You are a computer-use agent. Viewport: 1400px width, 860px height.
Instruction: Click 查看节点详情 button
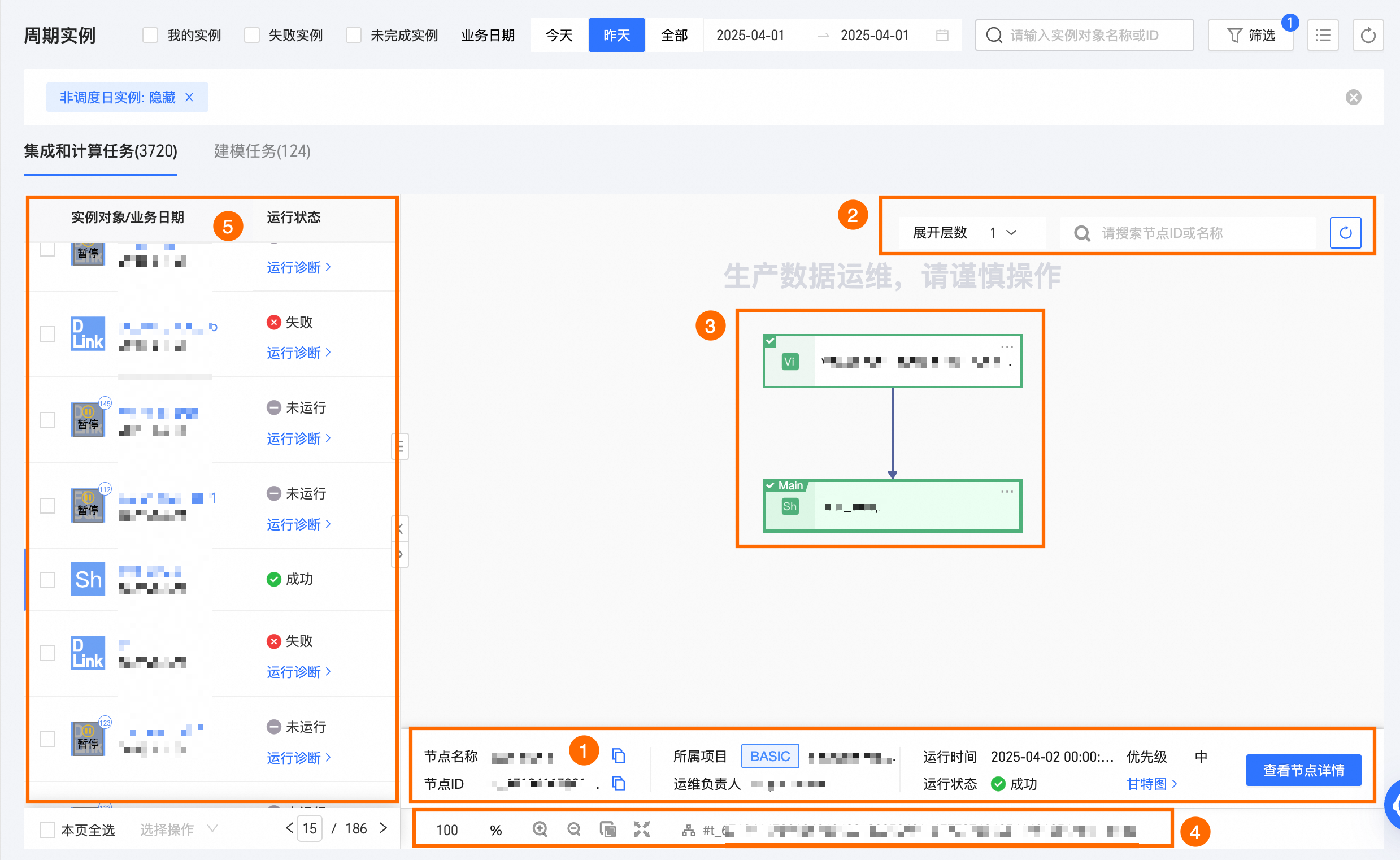[x=1303, y=770]
